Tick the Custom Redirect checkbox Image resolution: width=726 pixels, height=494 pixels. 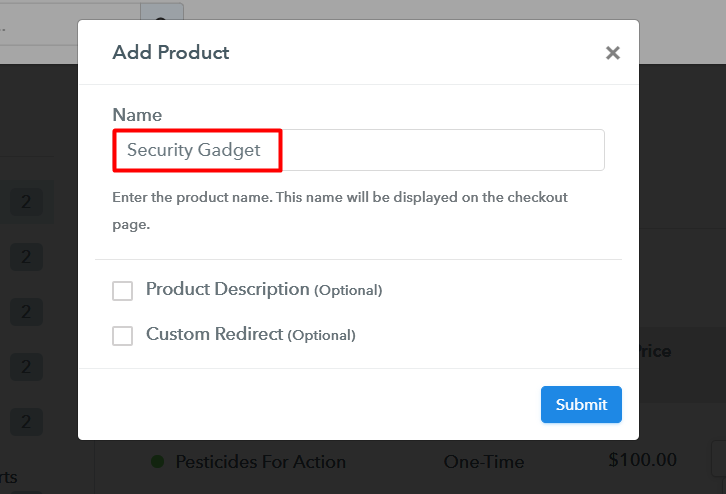pyautogui.click(x=122, y=336)
